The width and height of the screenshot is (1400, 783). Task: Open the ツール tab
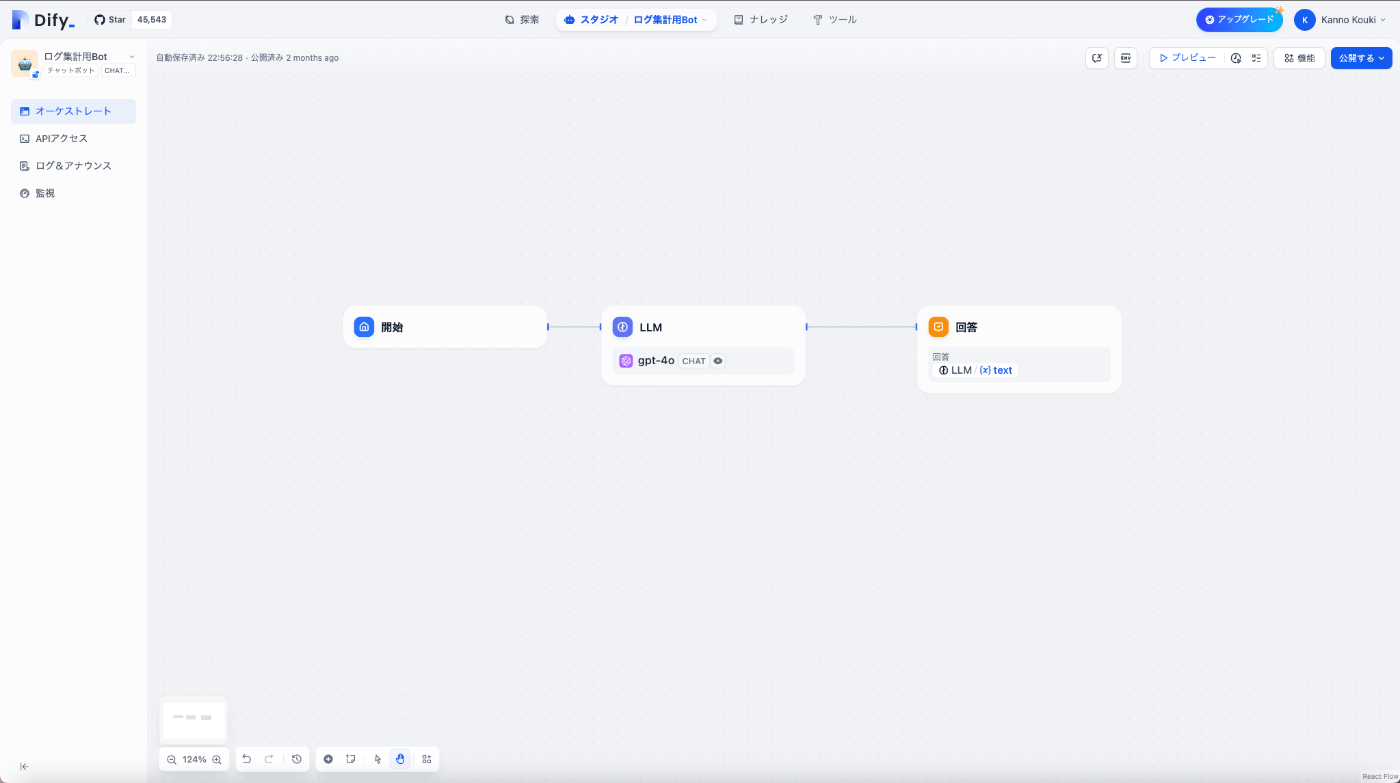[835, 19]
